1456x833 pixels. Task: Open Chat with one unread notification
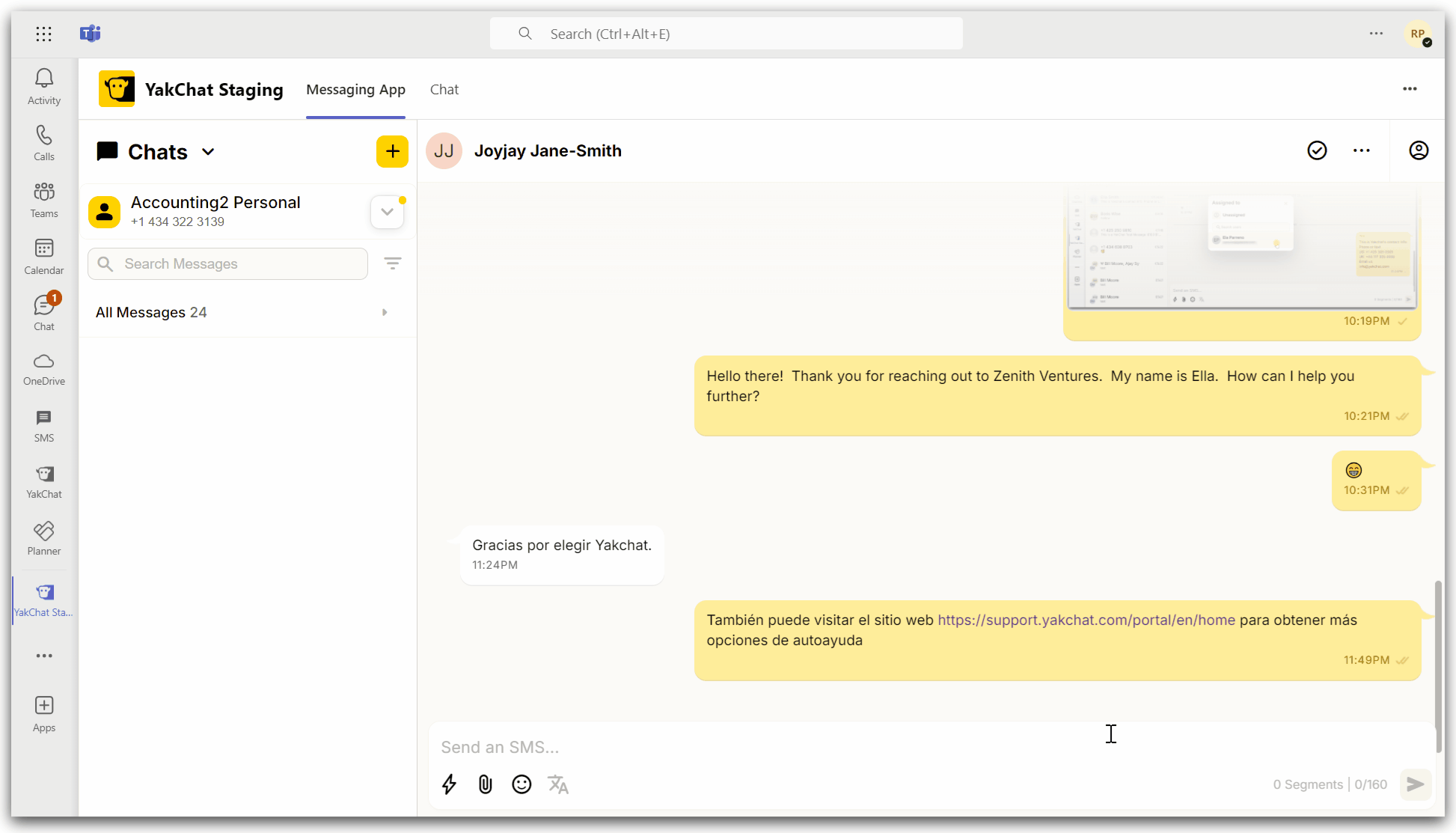(x=44, y=312)
